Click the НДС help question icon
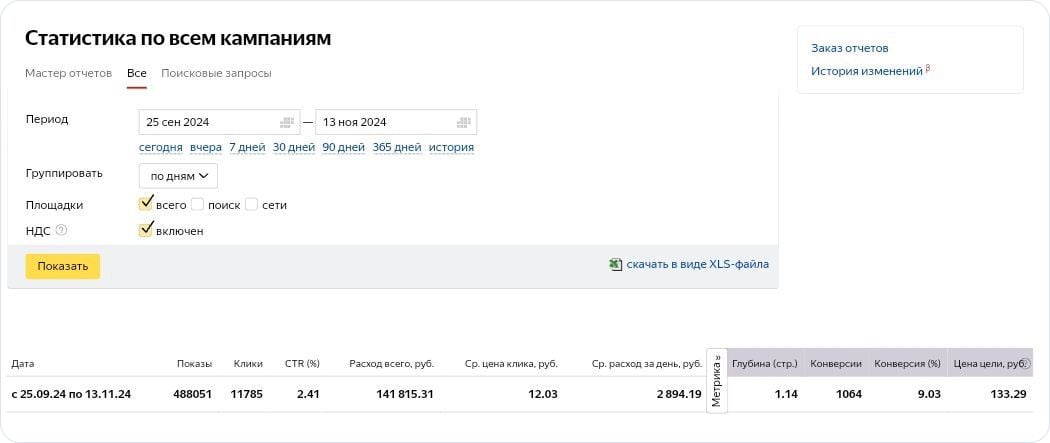1050x443 pixels. click(x=61, y=230)
